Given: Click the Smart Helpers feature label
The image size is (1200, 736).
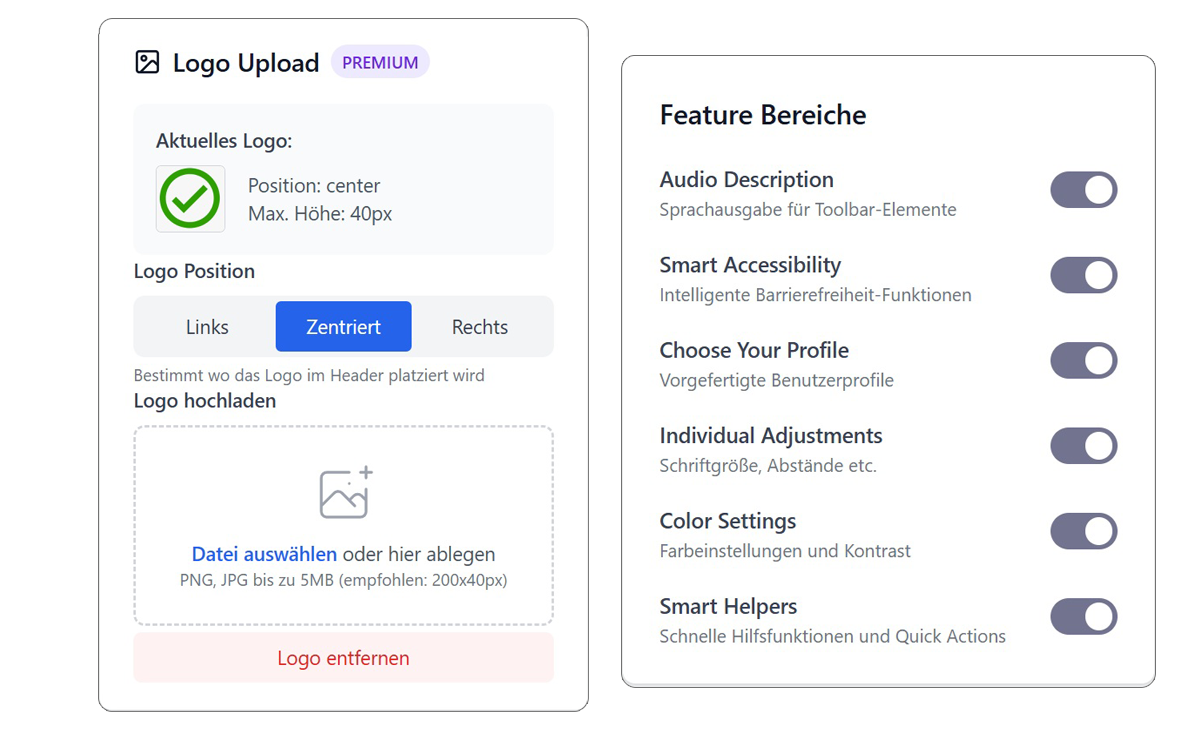Looking at the screenshot, I should (x=728, y=607).
